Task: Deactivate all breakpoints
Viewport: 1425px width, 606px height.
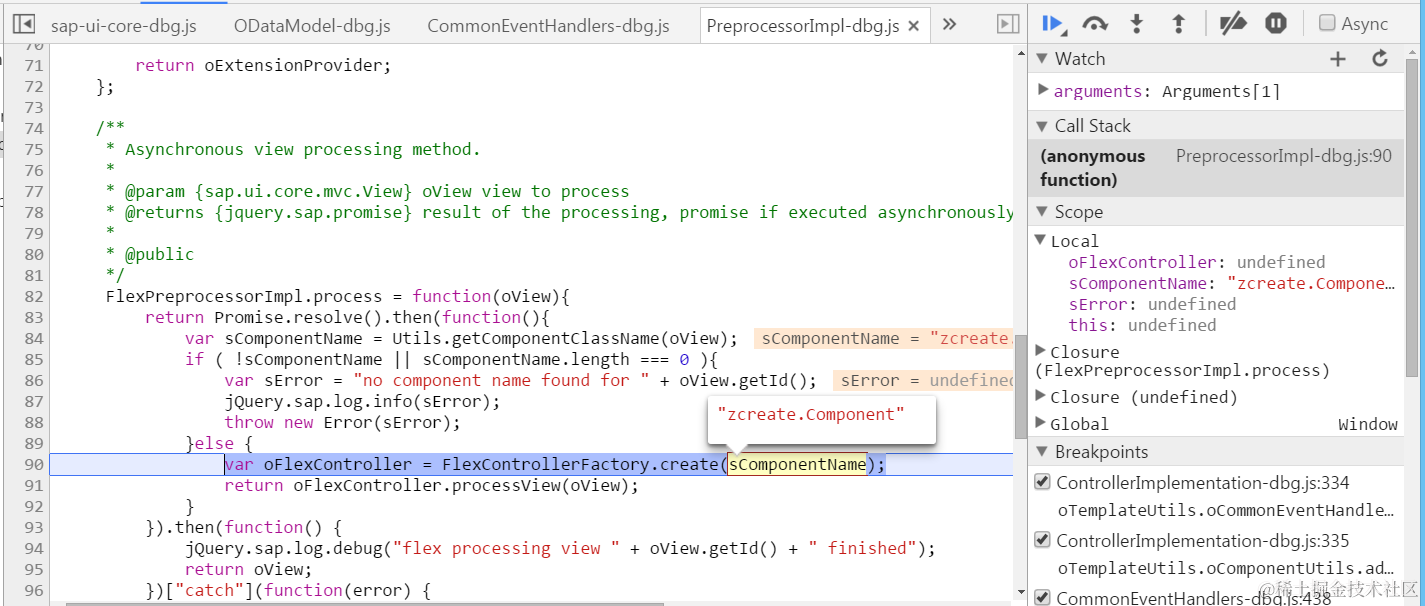Action: pos(1233,23)
